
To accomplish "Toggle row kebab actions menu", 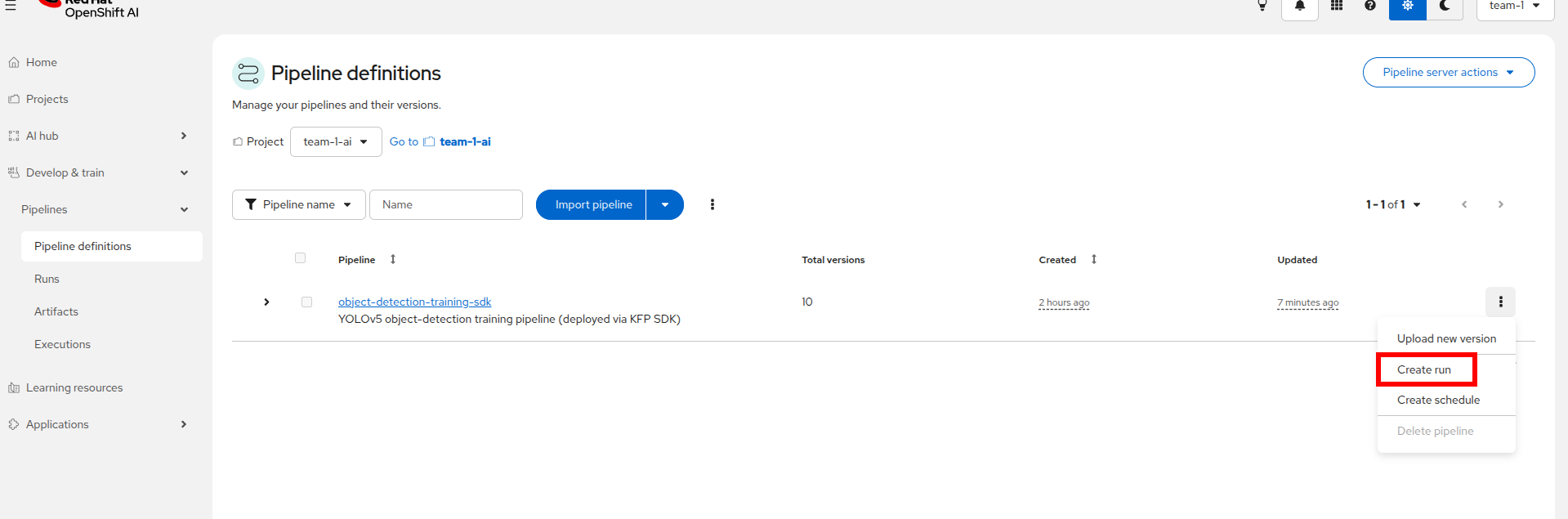I will tap(1500, 302).
